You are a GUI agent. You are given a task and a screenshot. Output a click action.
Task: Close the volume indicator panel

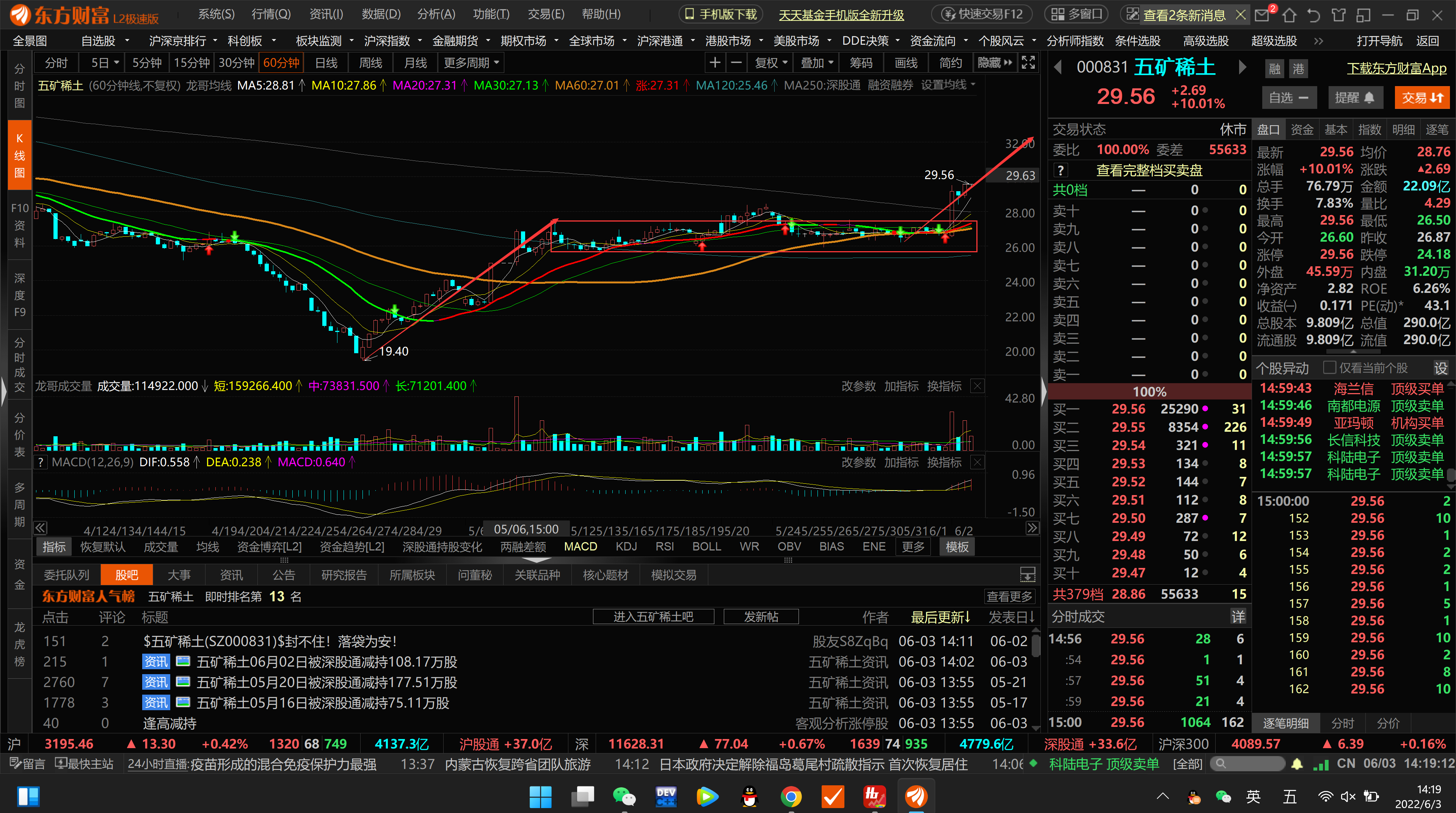977,386
